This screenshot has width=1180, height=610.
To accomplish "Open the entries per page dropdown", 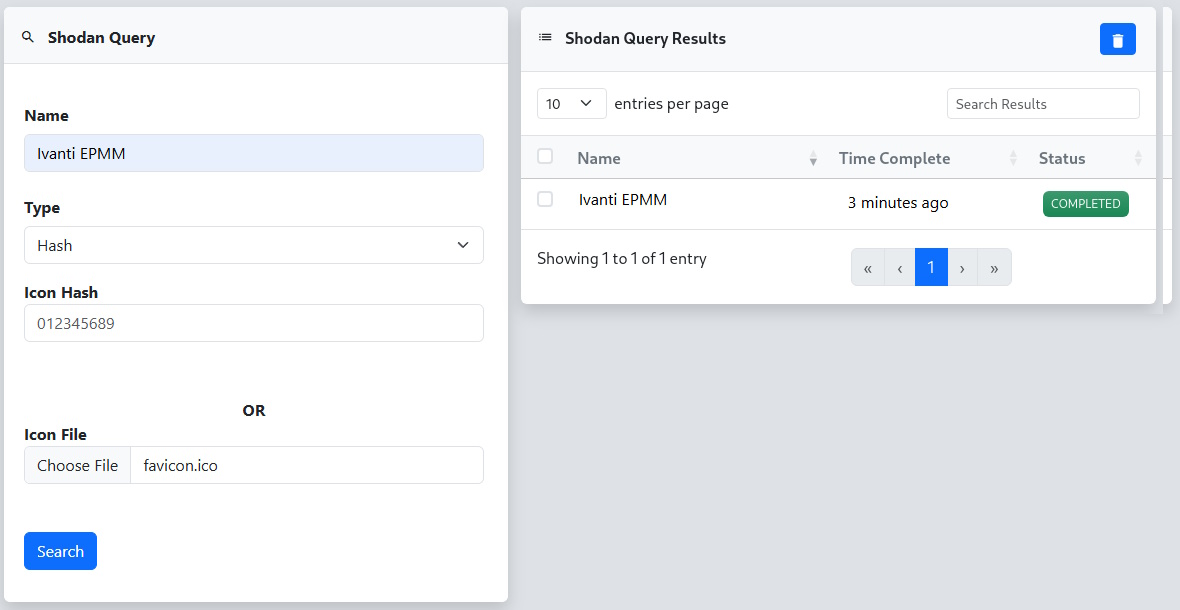I will (x=572, y=104).
